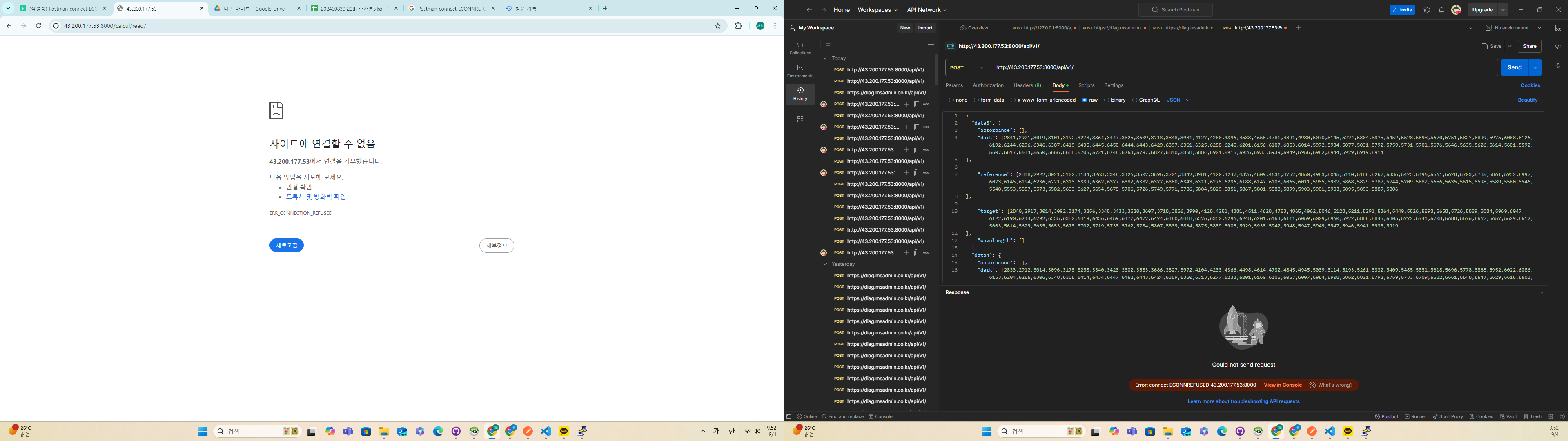Screen dimensions: 1568x441
Task: Open Send button options arrow
Action: (x=1535, y=68)
